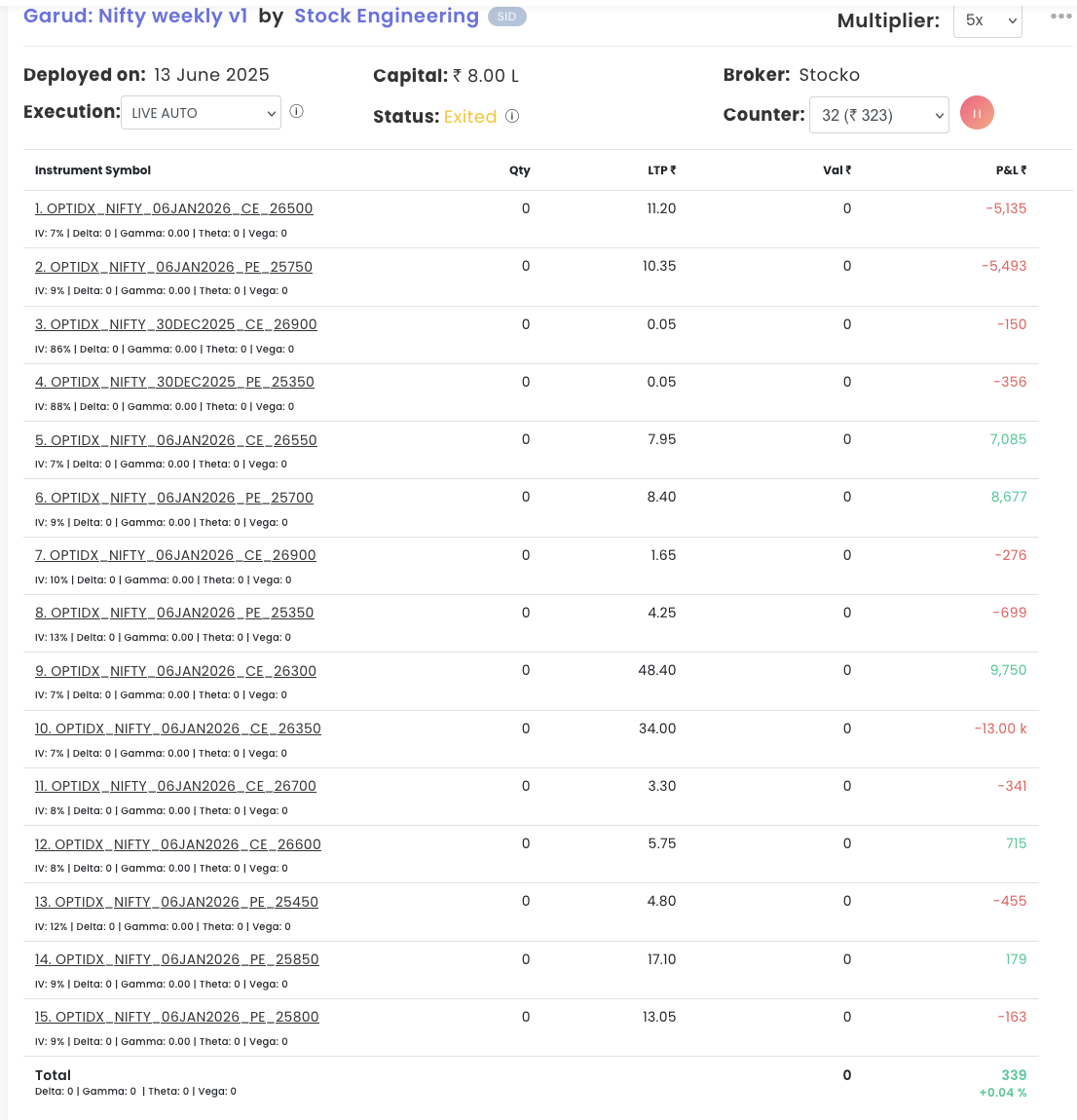
Task: Open instrument NIFTY 06JAN2026 PE 25750
Action: (173, 267)
